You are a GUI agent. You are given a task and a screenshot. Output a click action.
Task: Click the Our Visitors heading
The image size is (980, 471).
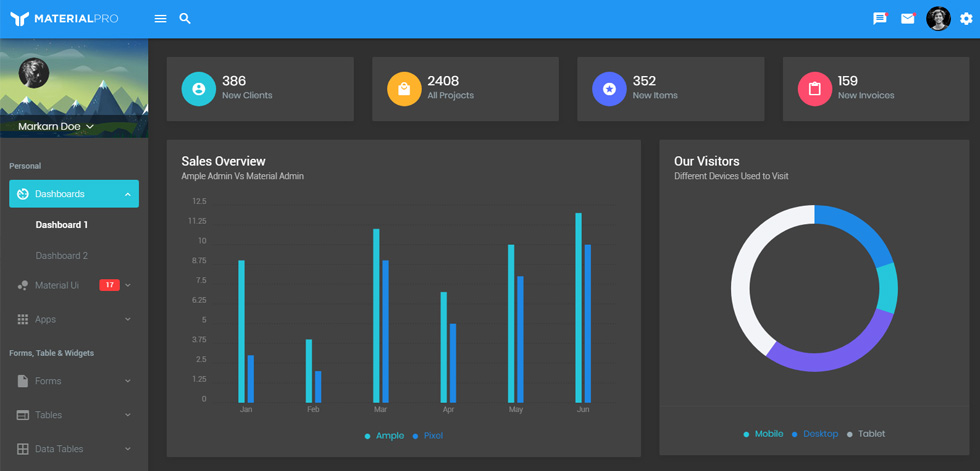707,161
